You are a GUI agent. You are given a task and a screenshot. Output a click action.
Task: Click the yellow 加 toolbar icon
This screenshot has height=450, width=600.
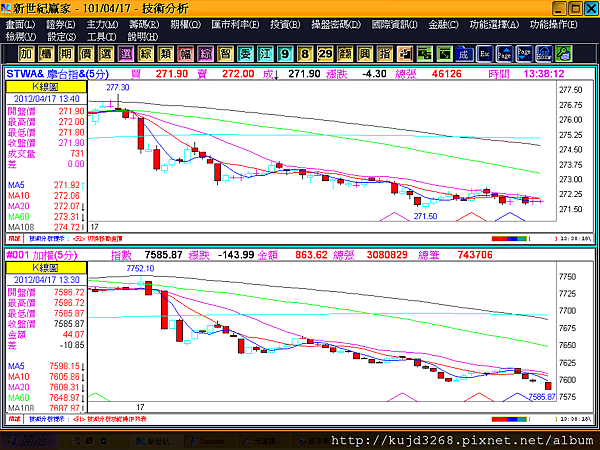click(x=26, y=54)
